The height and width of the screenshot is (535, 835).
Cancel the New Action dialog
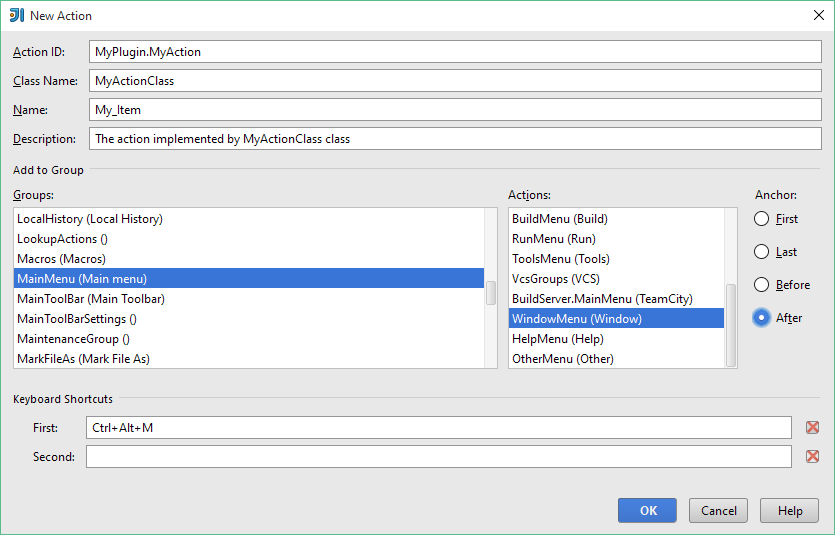tap(718, 511)
